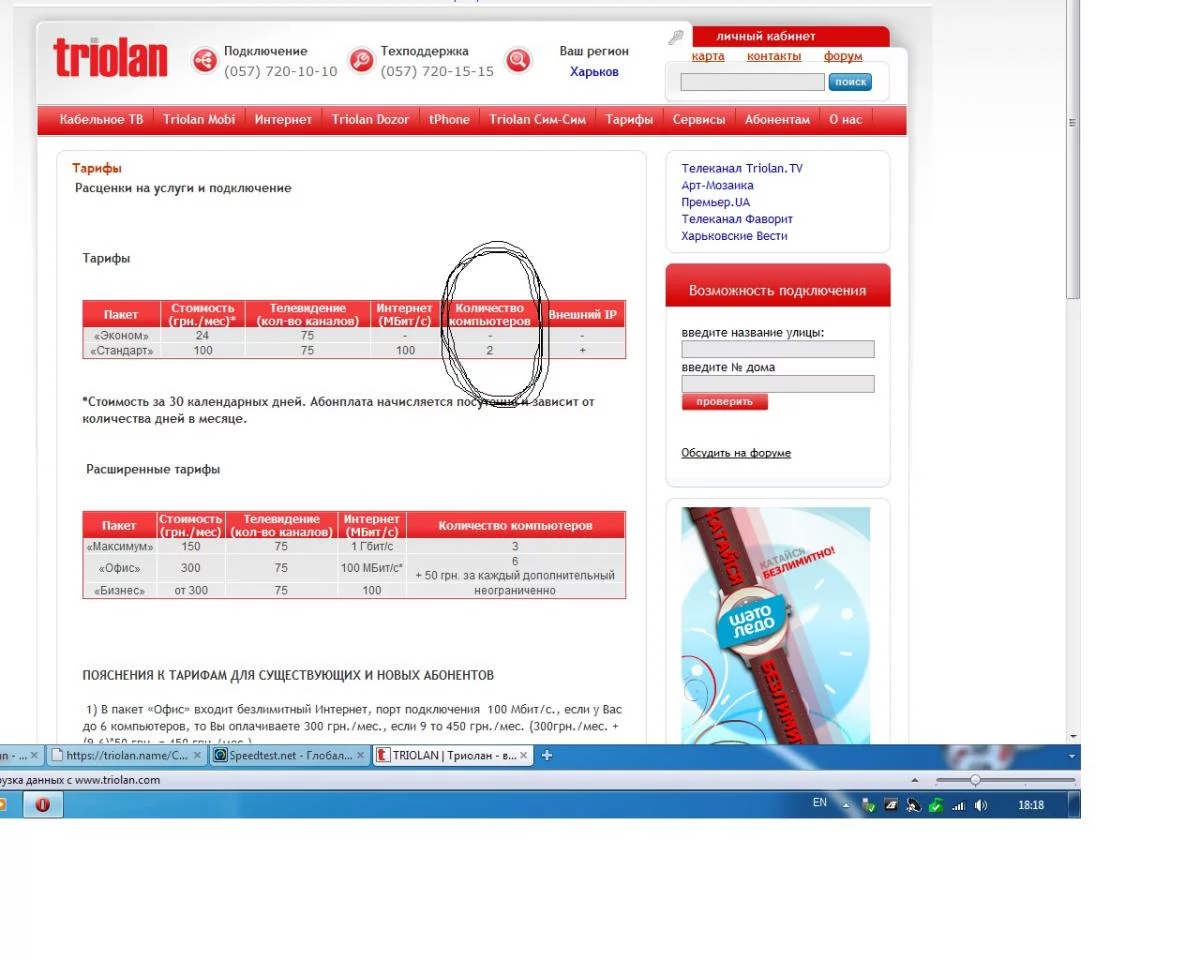Click the Тарифы page heading
Image resolution: width=1200 pixels, height=960 pixels.
(97, 169)
